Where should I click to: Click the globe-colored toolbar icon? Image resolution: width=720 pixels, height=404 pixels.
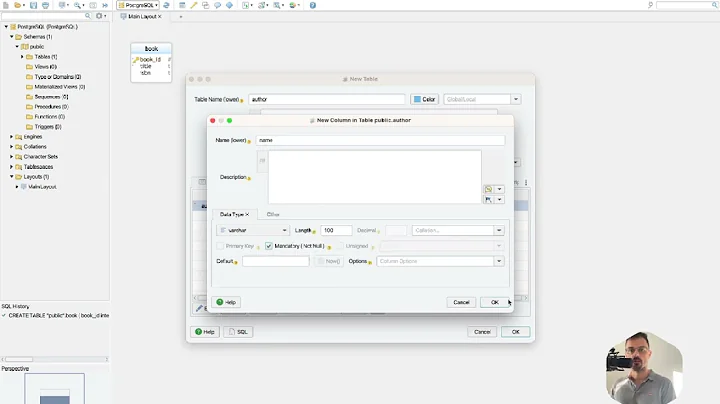click(x=292, y=5)
